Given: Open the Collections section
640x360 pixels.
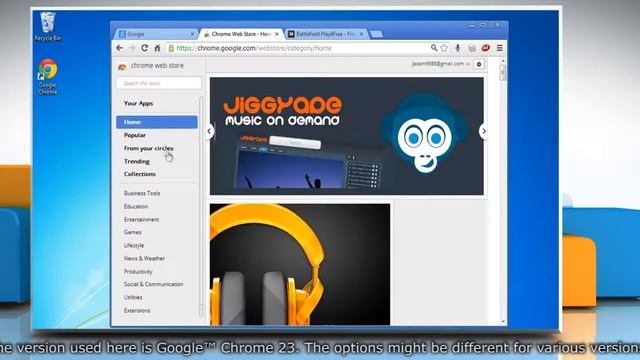Looking at the screenshot, I should point(140,174).
